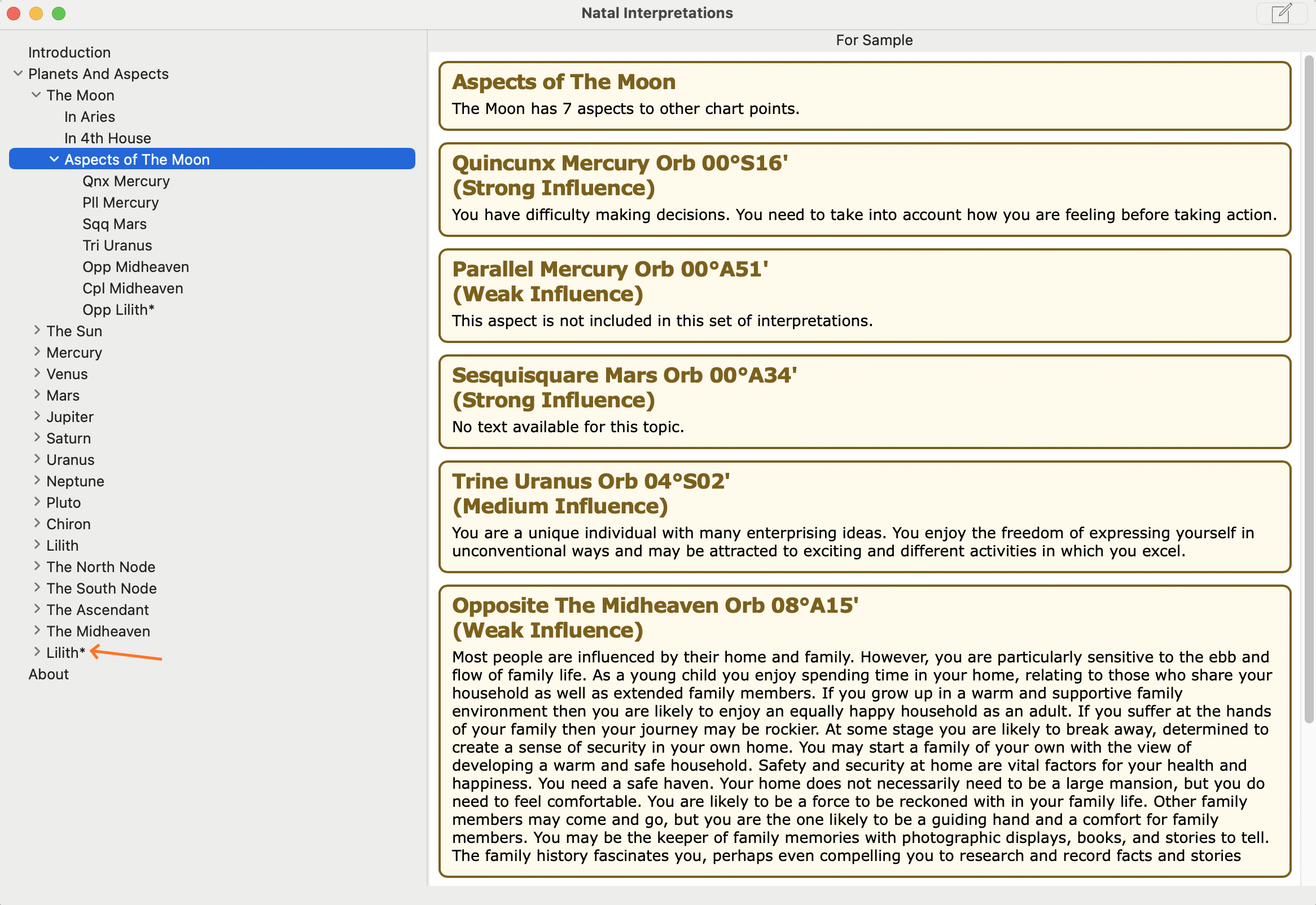Expand the Uranus planet chevron

[x=37, y=459]
